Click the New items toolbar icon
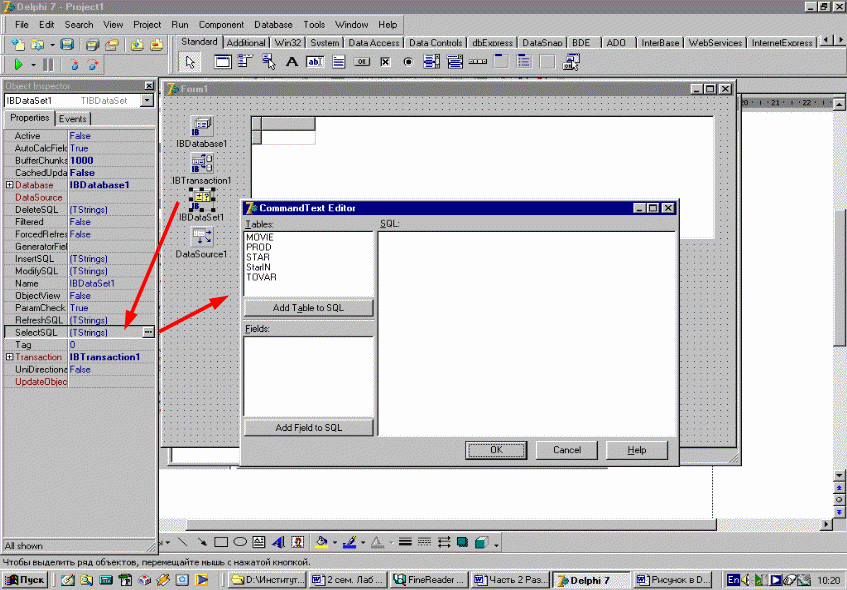The height and width of the screenshot is (590, 847). pyautogui.click(x=18, y=44)
